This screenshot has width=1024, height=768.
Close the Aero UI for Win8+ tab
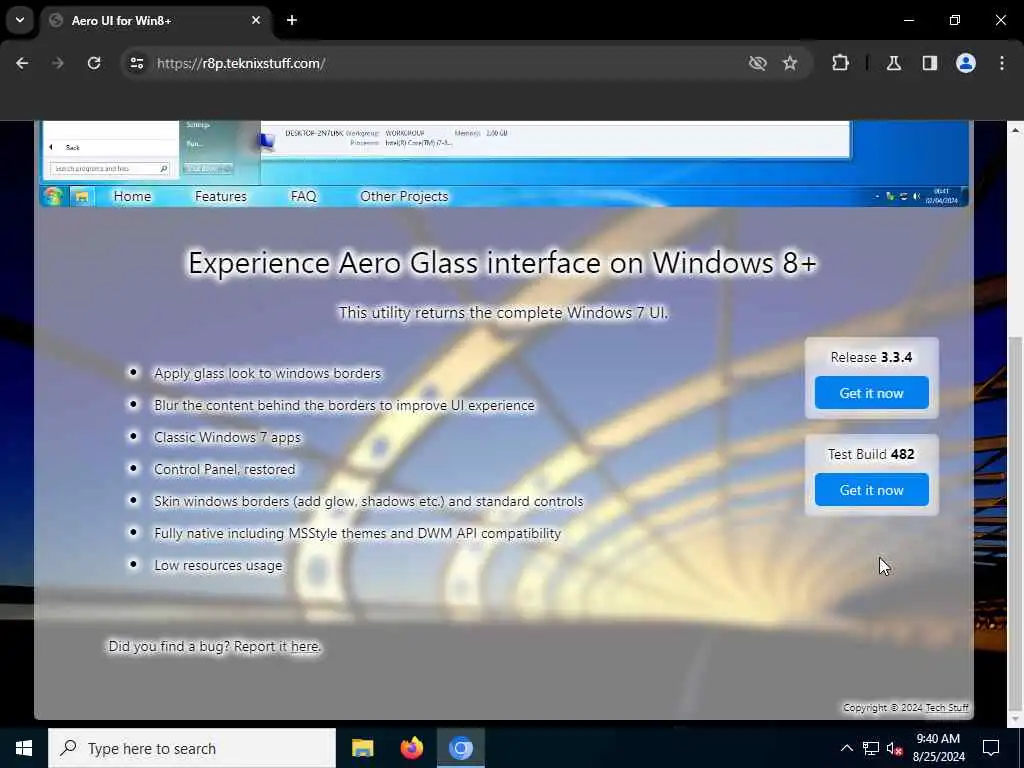pyautogui.click(x=256, y=20)
